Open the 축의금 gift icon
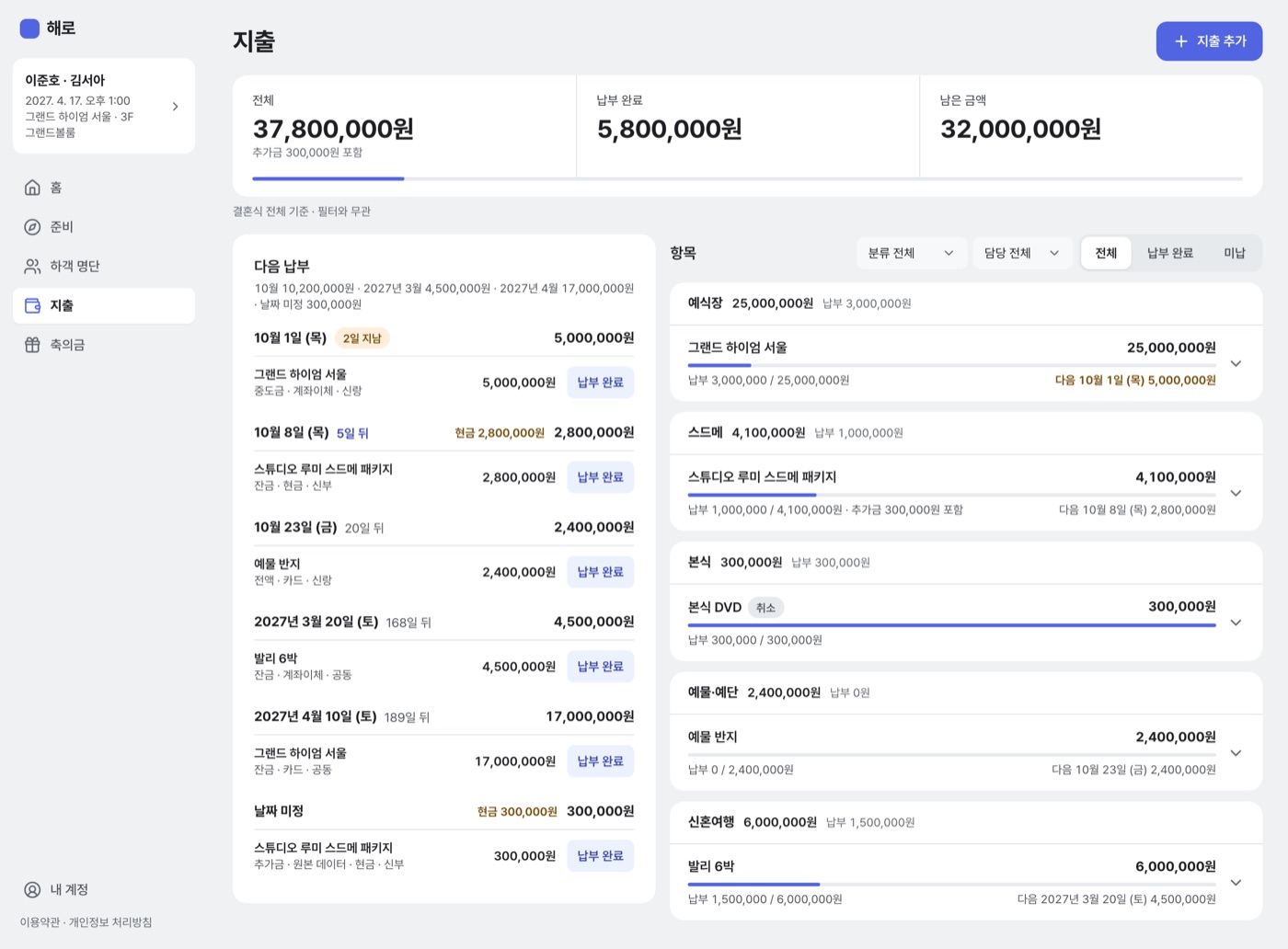 (x=32, y=345)
